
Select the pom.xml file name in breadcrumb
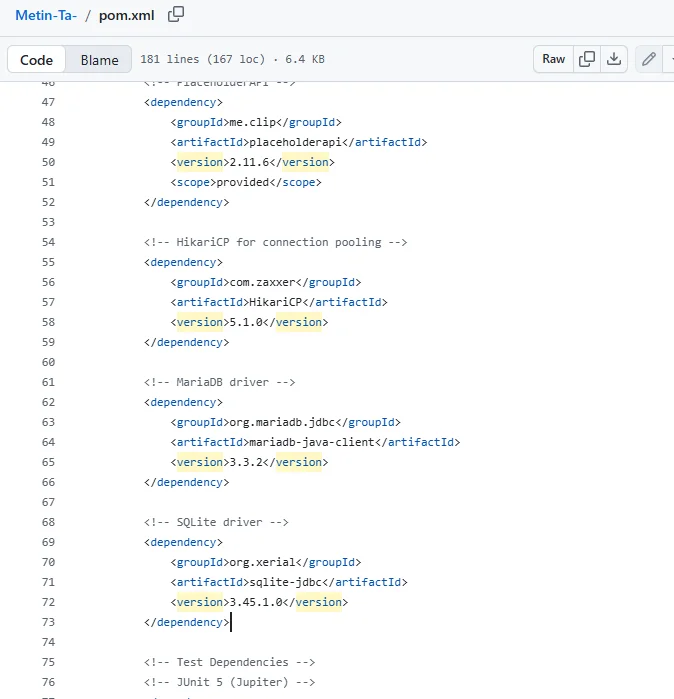(x=127, y=16)
